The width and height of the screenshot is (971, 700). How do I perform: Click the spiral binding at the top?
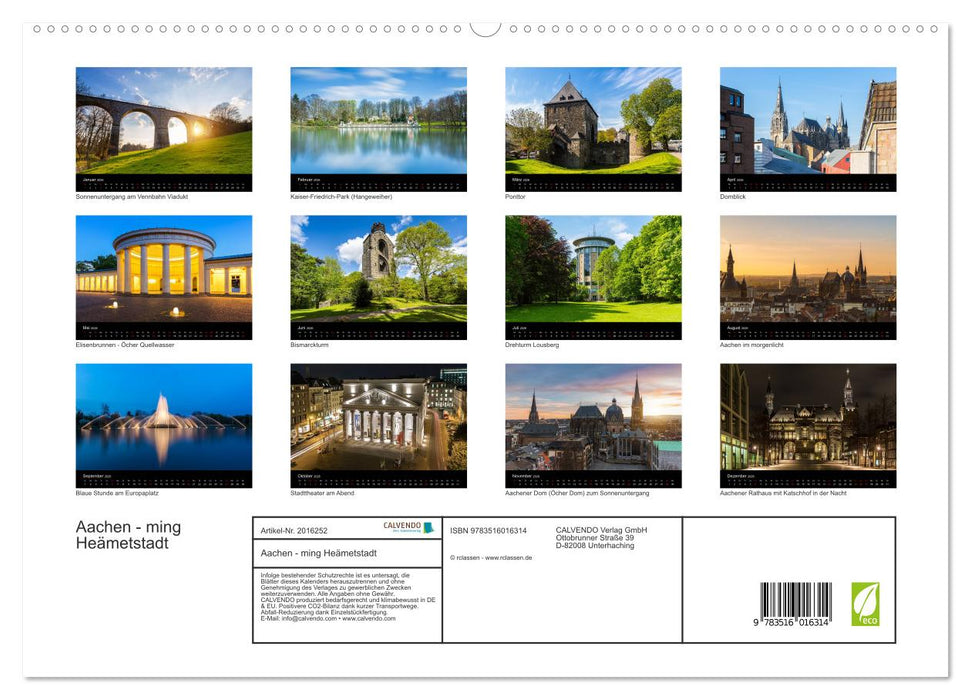click(x=485, y=30)
